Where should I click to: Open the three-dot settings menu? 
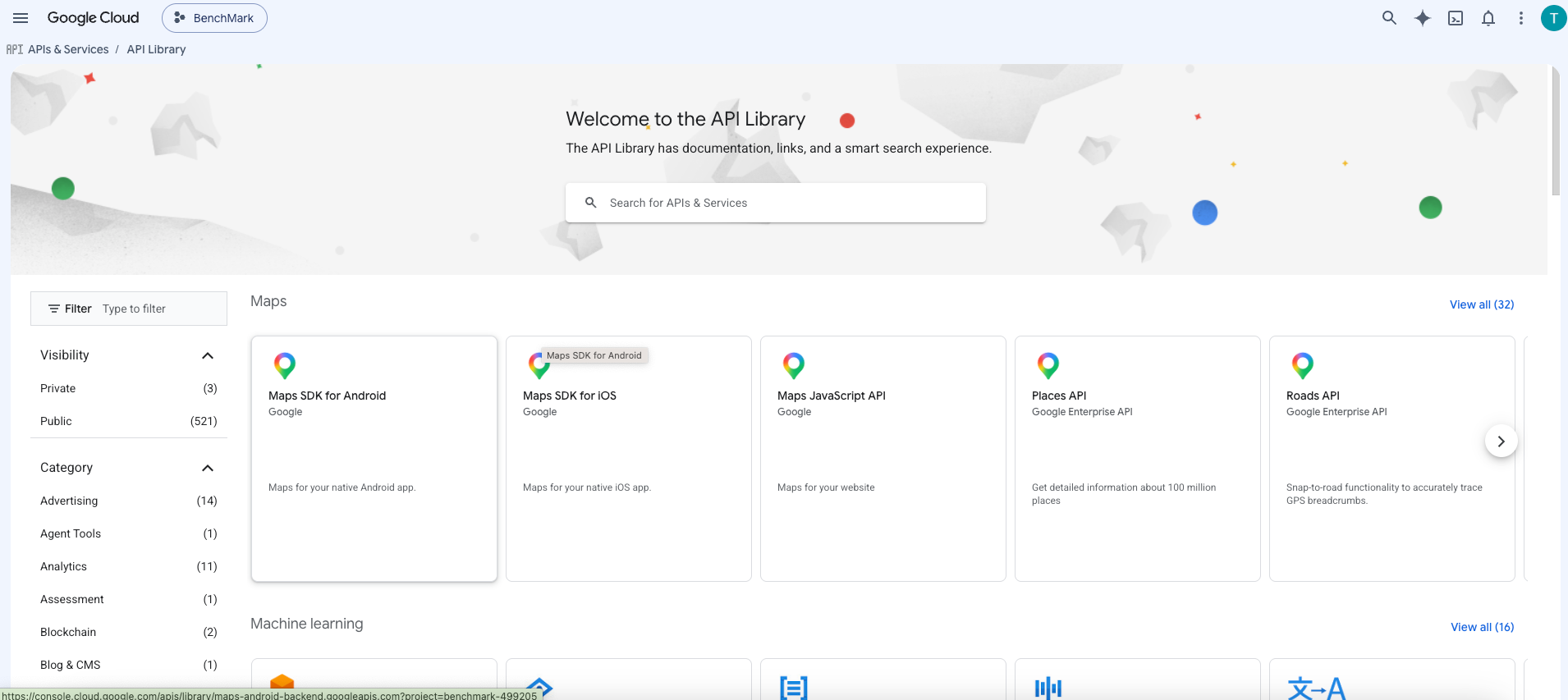tap(1521, 18)
